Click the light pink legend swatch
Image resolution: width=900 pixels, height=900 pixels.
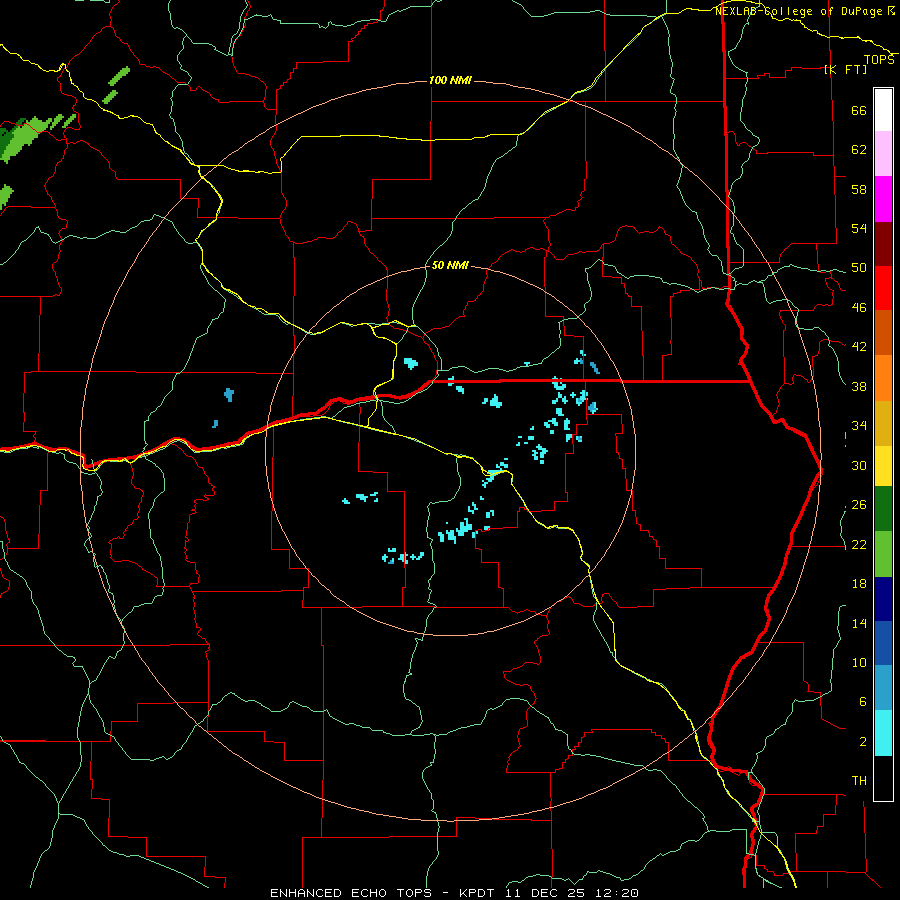[x=883, y=153]
